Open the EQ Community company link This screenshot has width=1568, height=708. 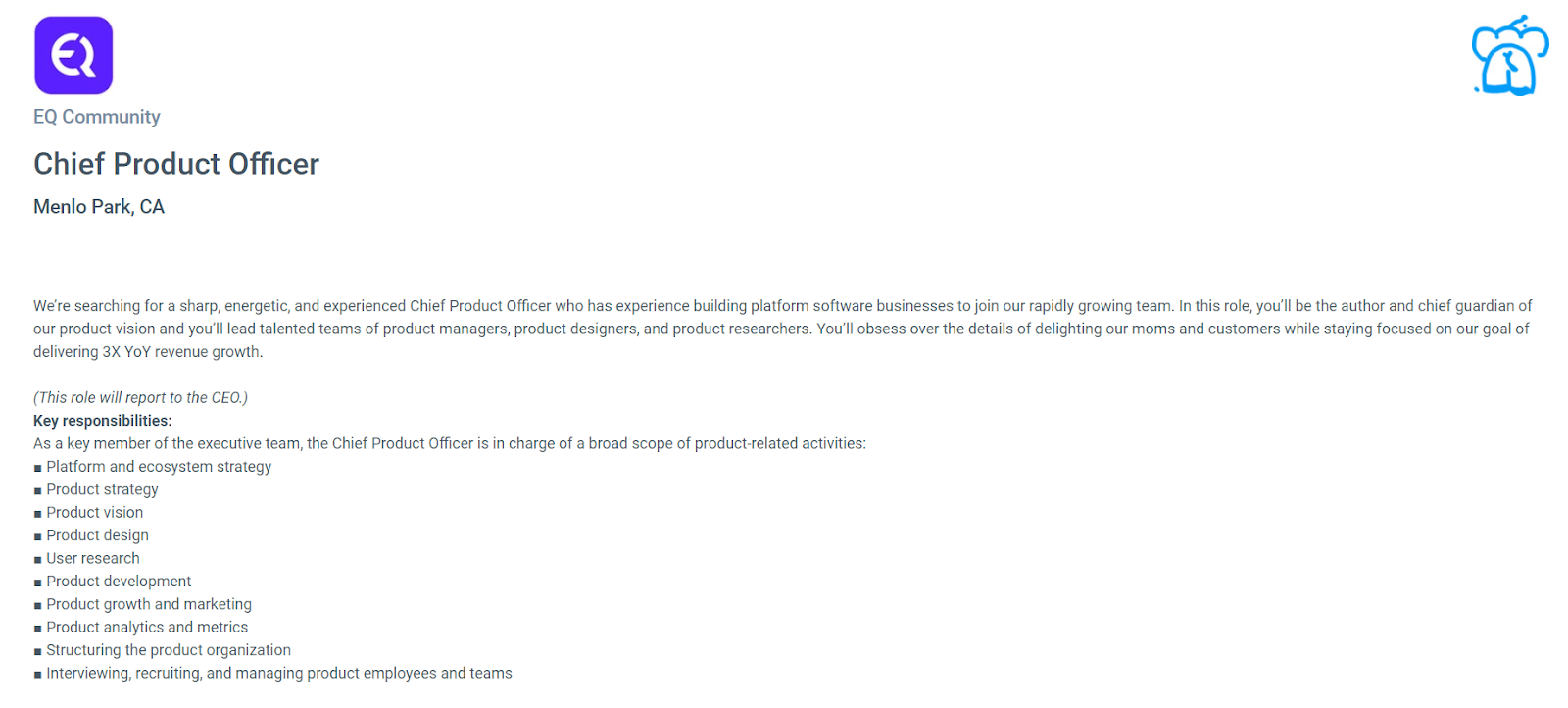point(97,117)
